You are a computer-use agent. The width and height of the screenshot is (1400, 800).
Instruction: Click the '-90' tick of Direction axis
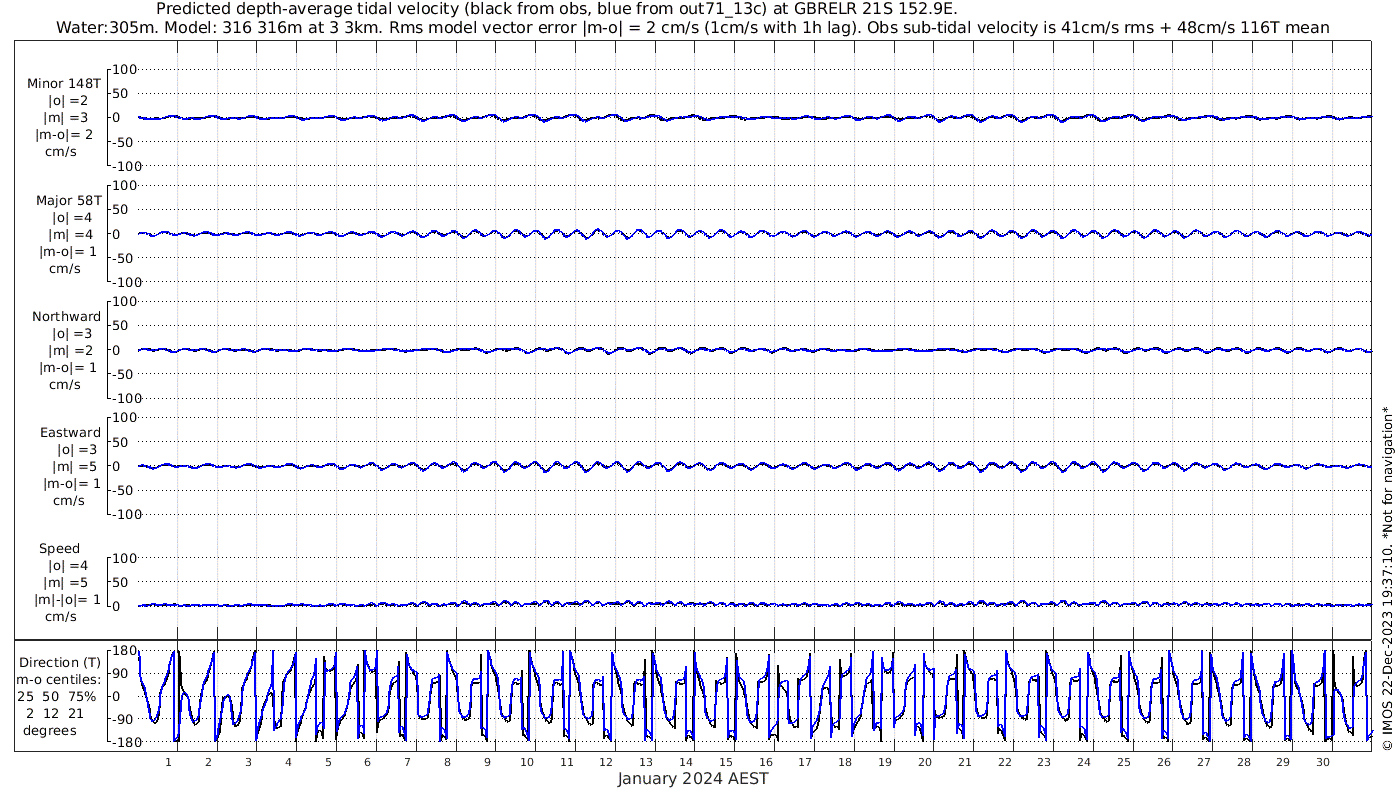tap(122, 719)
